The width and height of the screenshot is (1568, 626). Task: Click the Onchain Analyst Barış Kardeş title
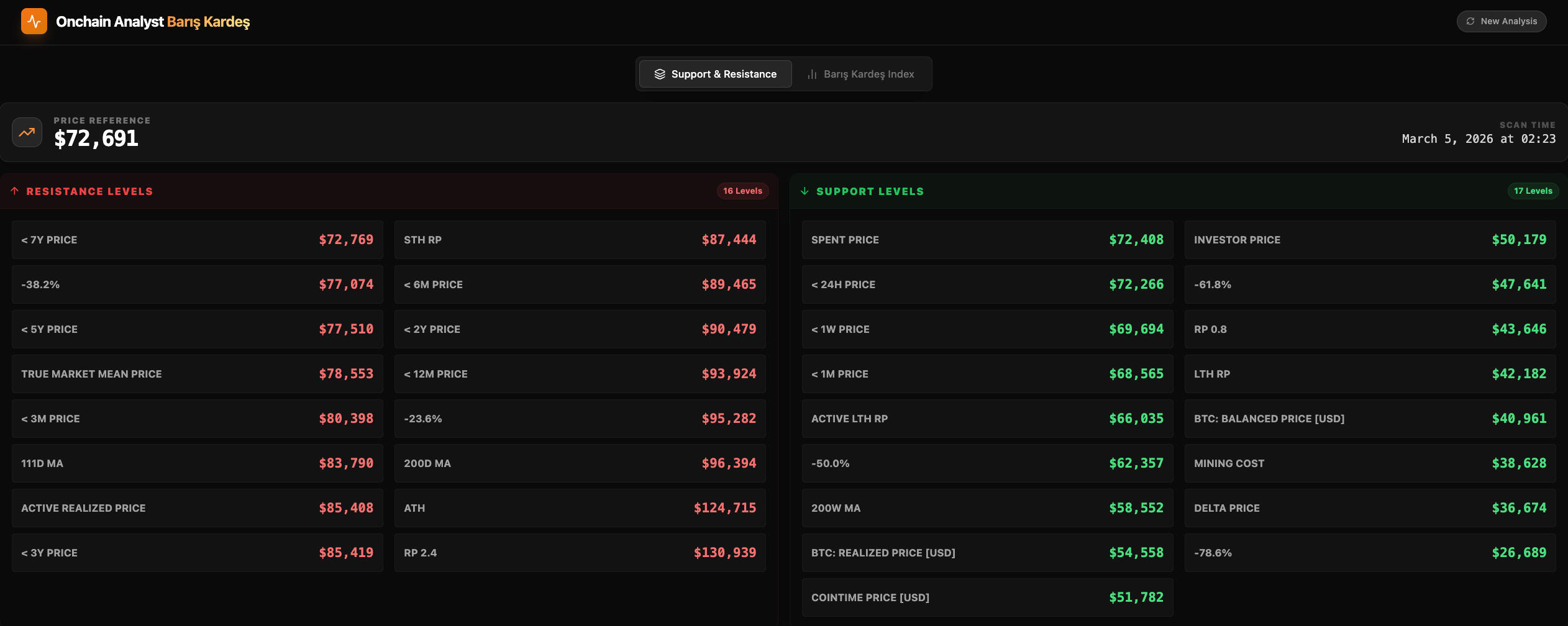click(x=153, y=22)
